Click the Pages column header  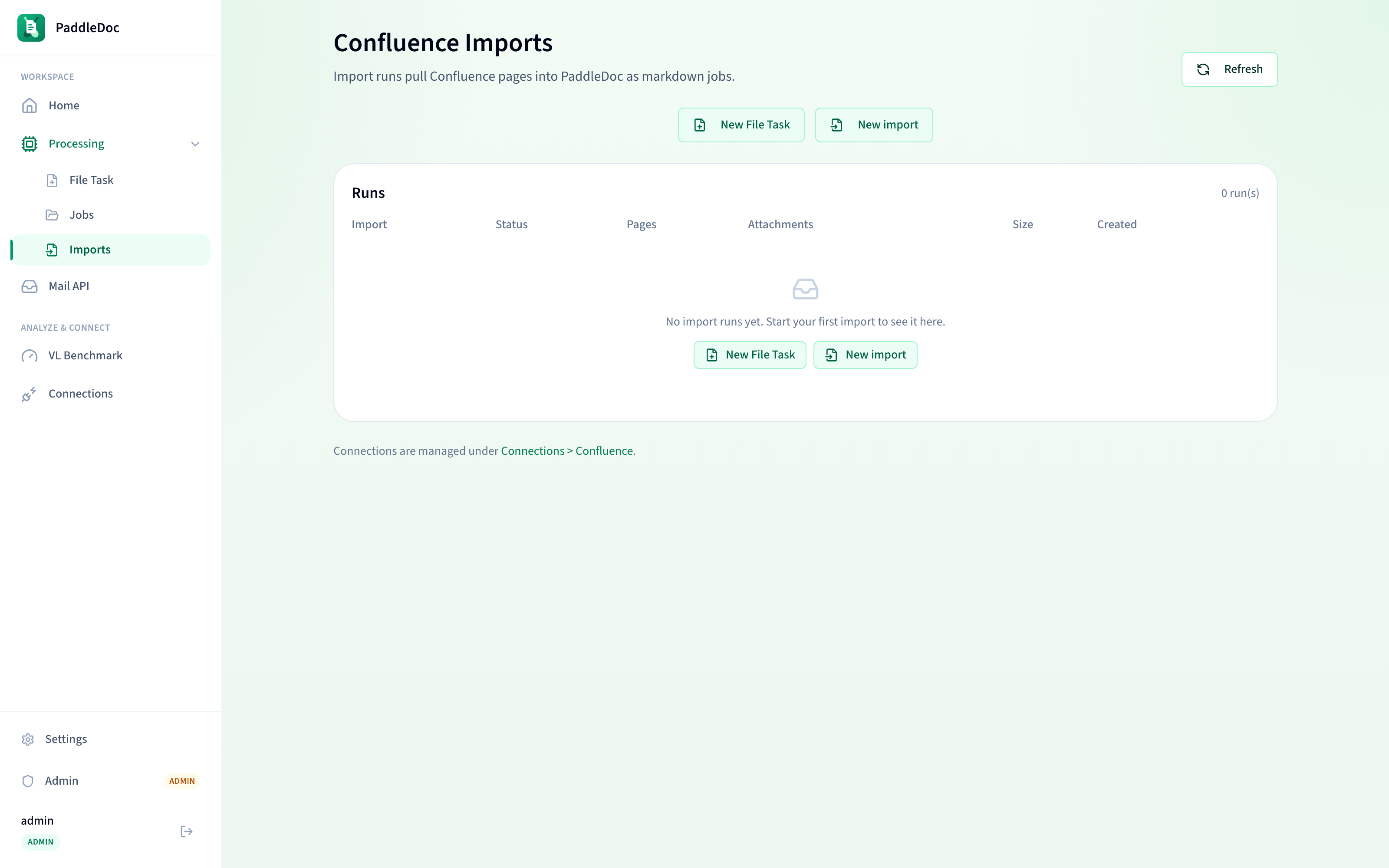click(x=641, y=224)
